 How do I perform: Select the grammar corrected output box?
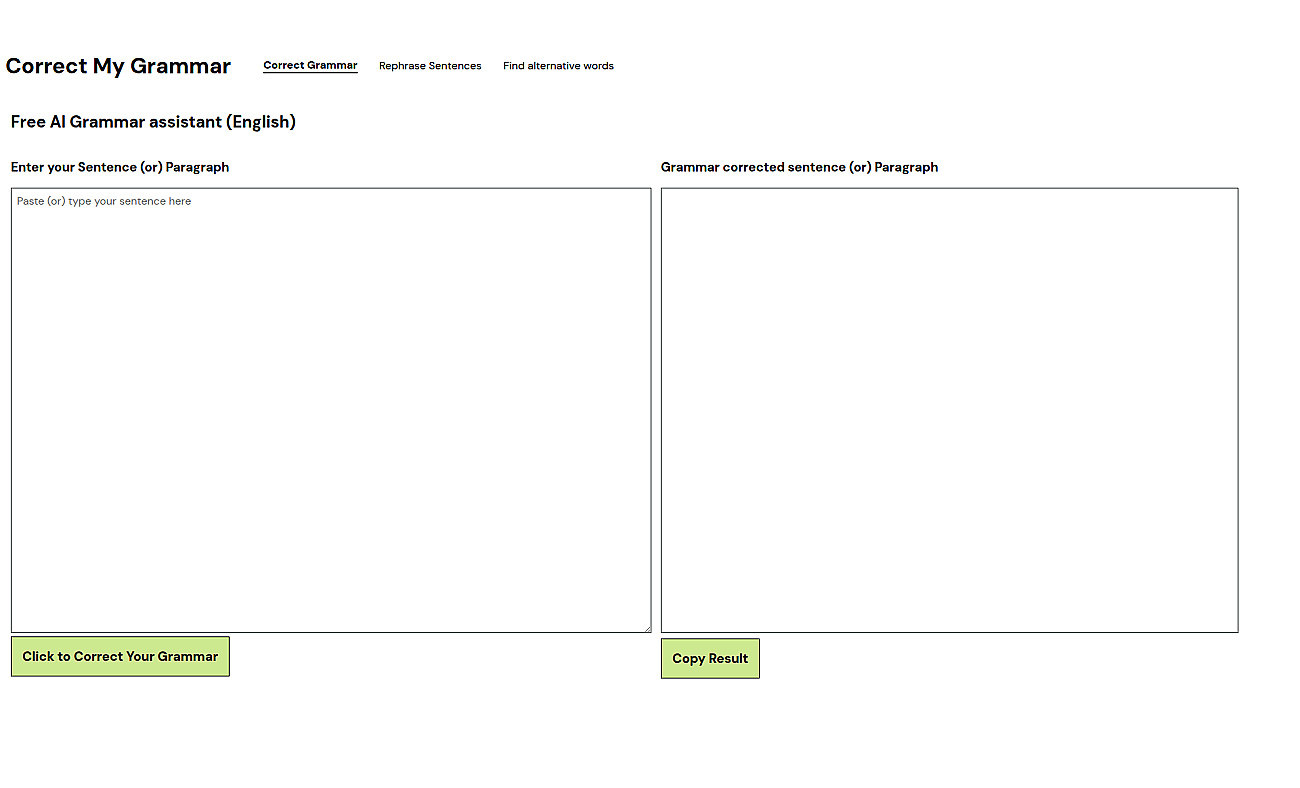pyautogui.click(x=949, y=410)
